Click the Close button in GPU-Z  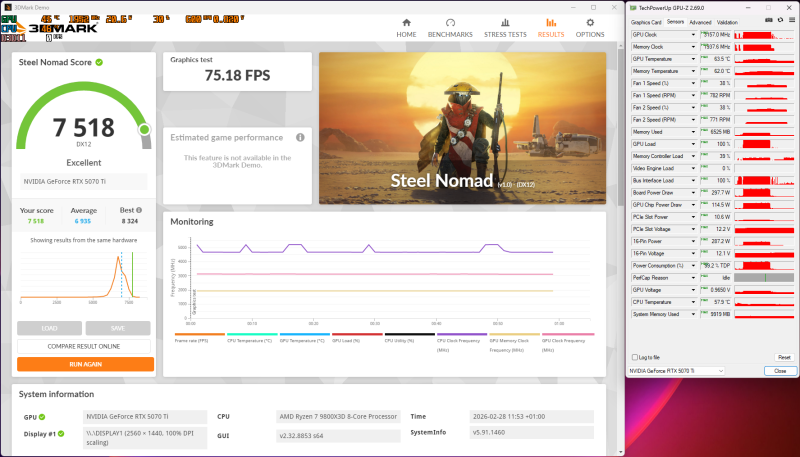pyautogui.click(x=780, y=371)
